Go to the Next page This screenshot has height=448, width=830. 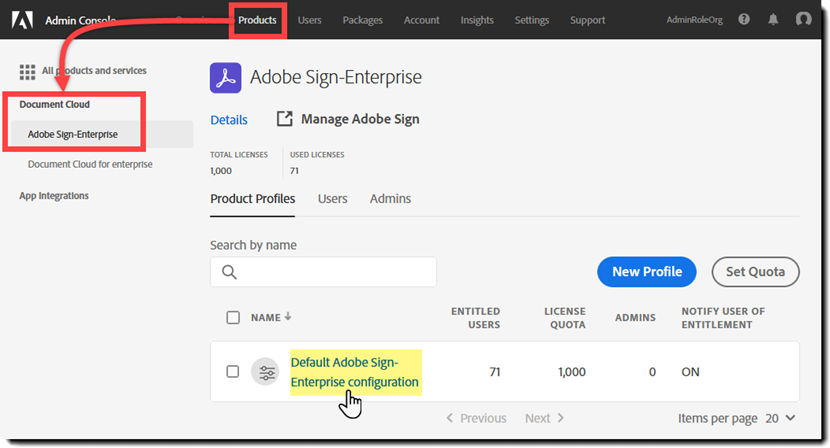544,418
